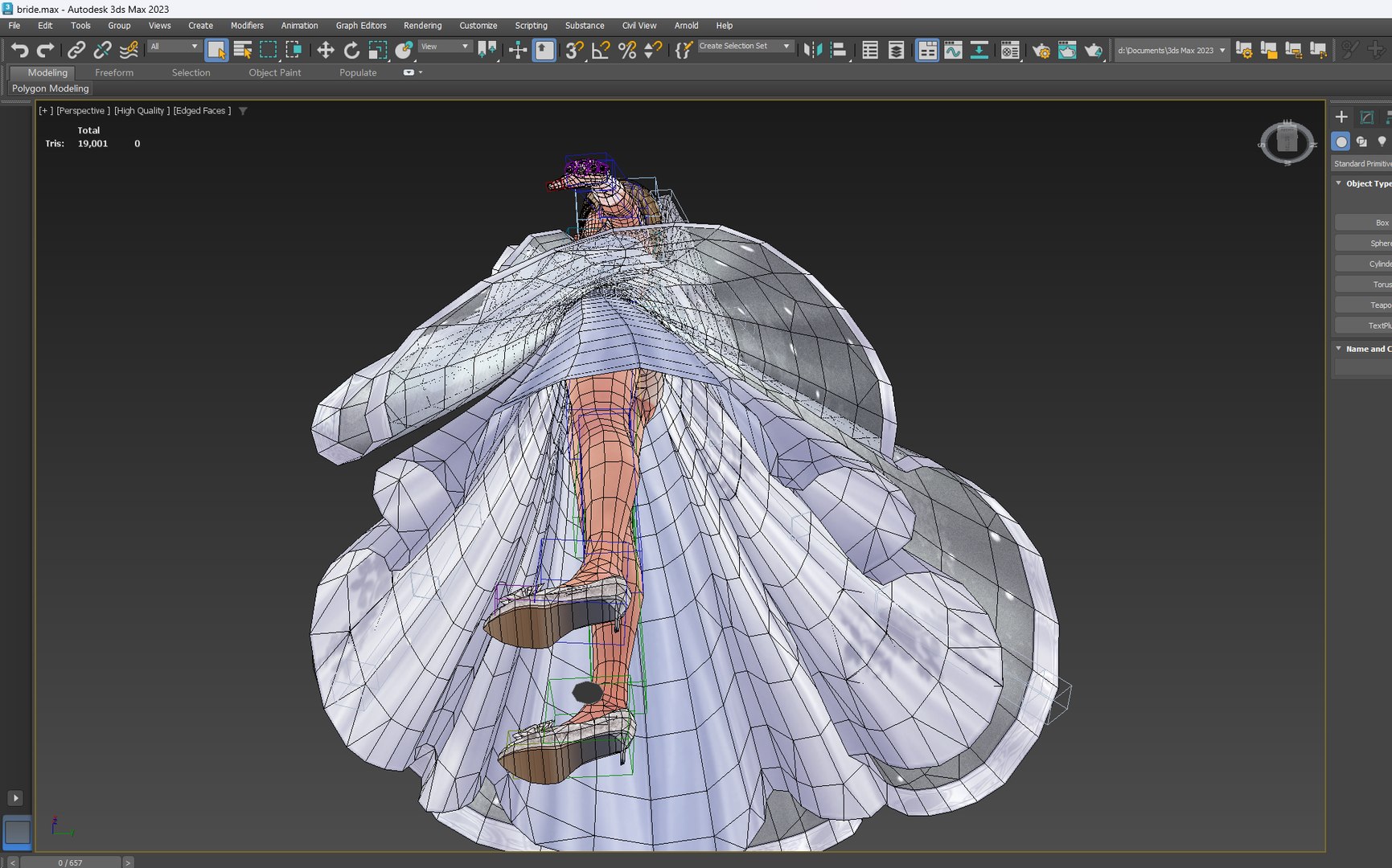Click Bind to Space Warp icon

tap(129, 51)
